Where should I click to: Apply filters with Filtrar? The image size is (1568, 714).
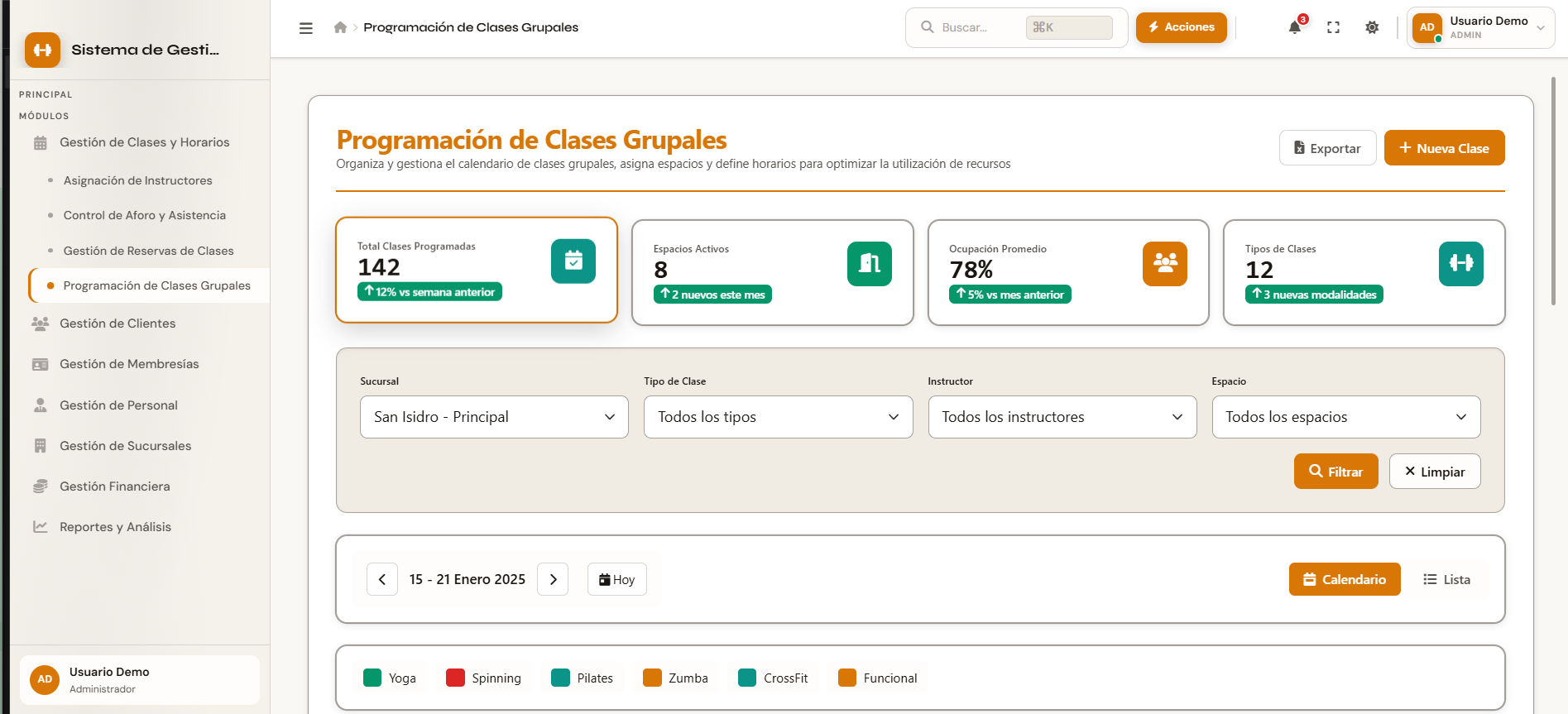tap(1335, 472)
